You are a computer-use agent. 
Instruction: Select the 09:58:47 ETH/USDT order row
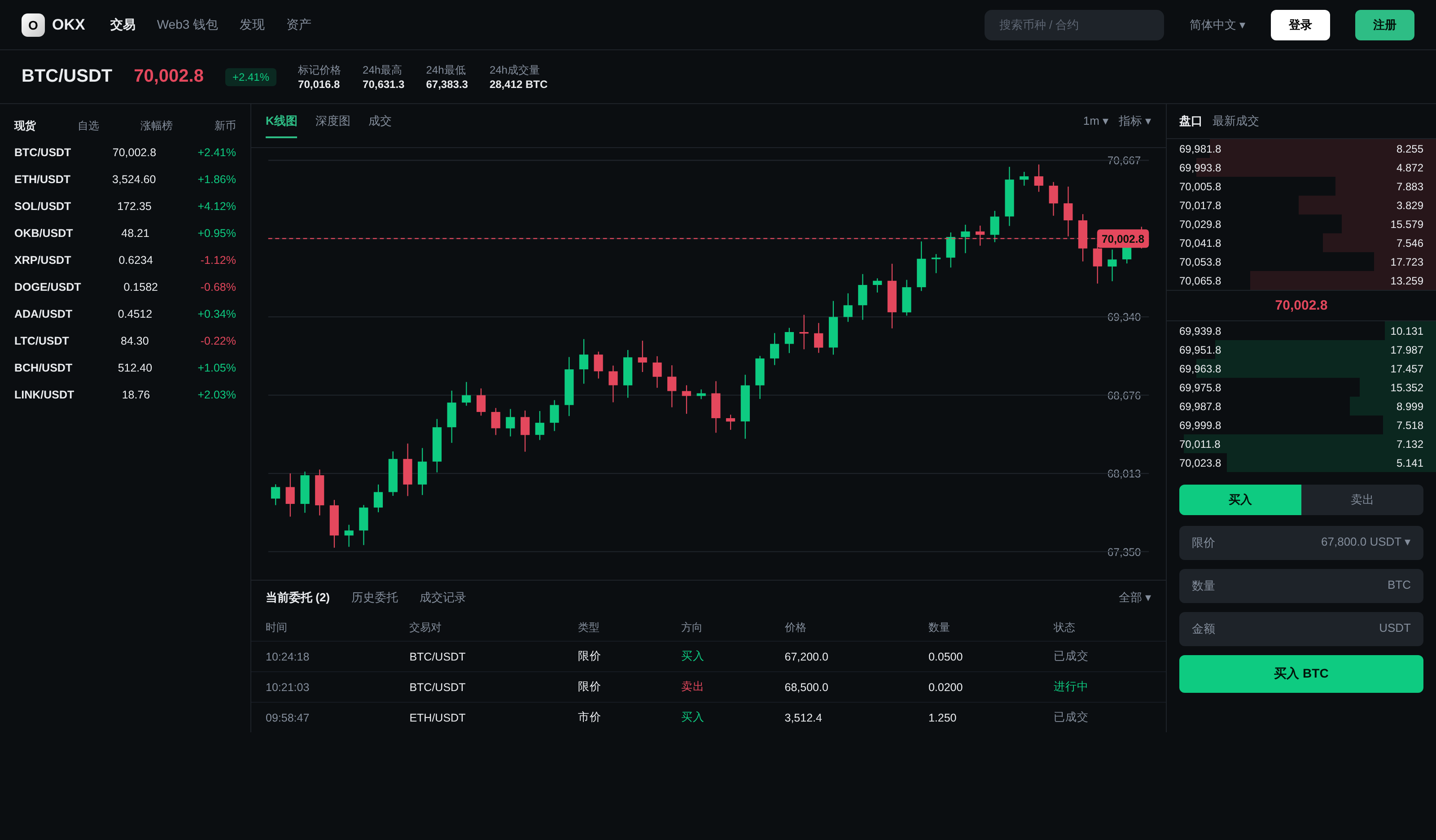pos(708,717)
